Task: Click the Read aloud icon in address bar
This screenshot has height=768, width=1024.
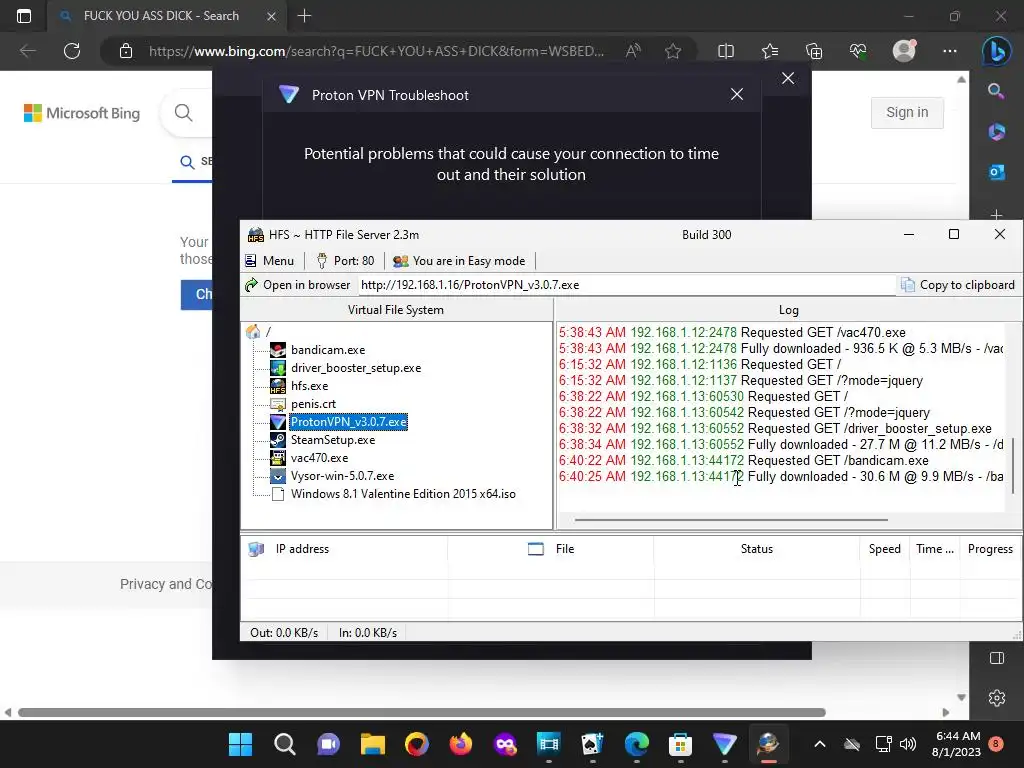Action: (633, 51)
